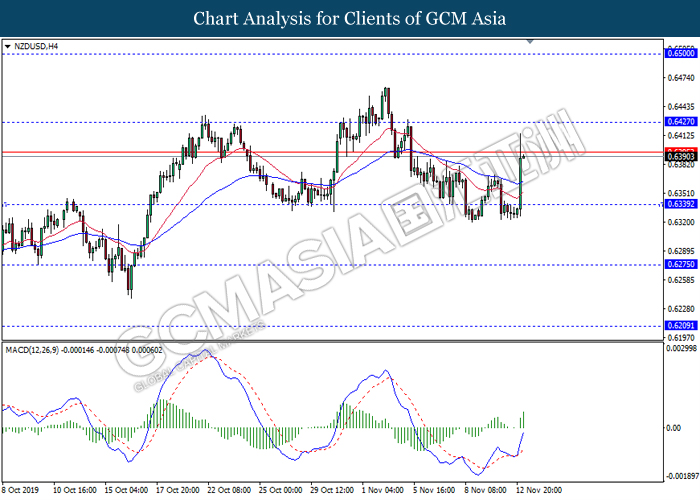
Task: Select the 0.65000 price level label
Action: (681, 54)
